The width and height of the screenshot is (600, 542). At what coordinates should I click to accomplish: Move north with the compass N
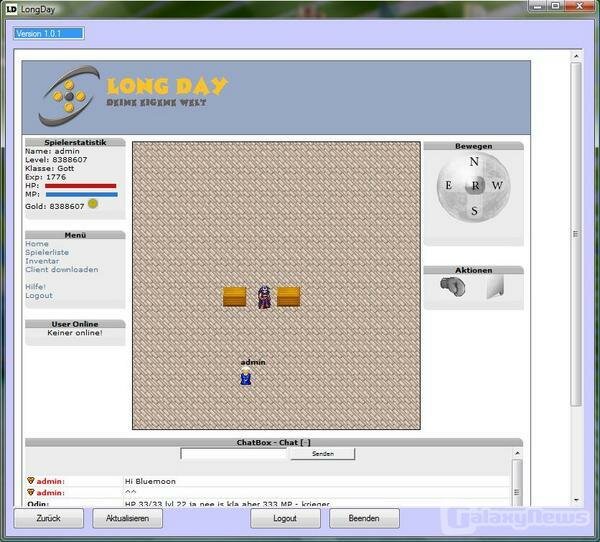[x=474, y=162]
